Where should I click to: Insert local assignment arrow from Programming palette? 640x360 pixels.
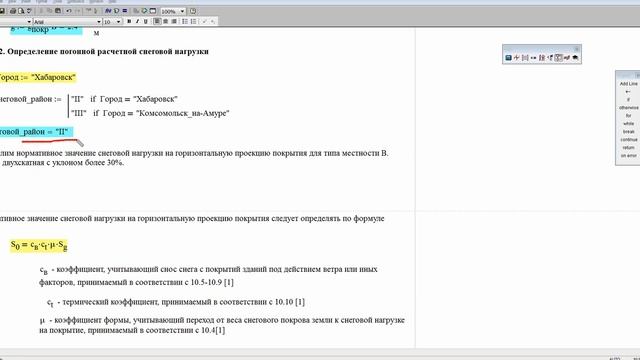click(x=629, y=92)
